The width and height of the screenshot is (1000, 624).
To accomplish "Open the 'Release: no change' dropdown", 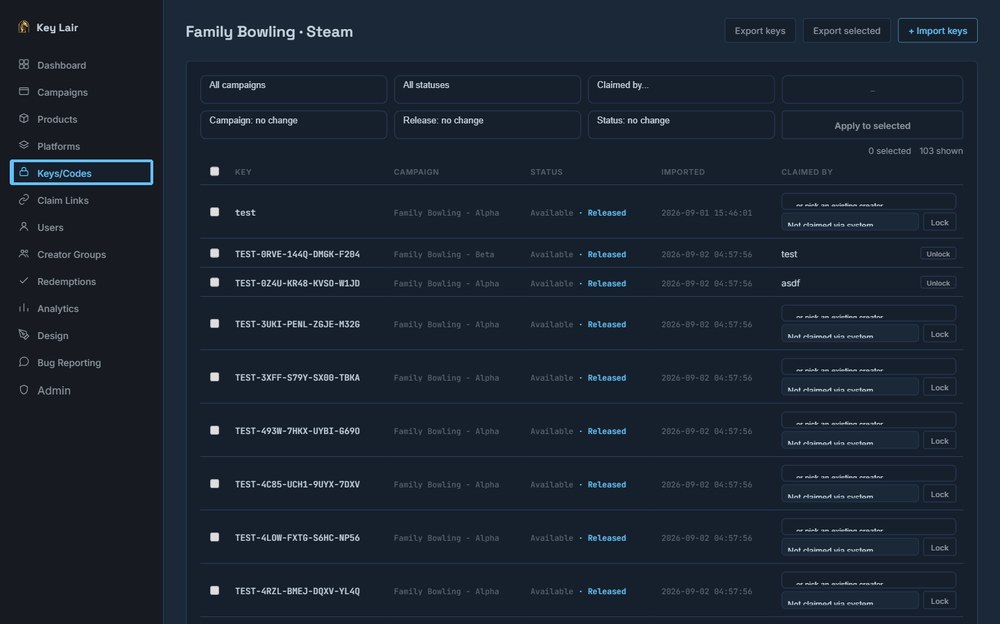I will 487,124.
